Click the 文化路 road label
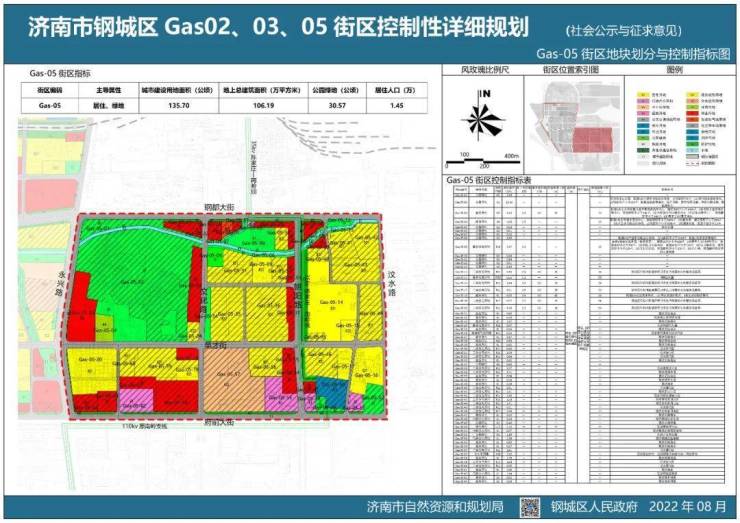This screenshot has width=740, height=523. coord(203,301)
